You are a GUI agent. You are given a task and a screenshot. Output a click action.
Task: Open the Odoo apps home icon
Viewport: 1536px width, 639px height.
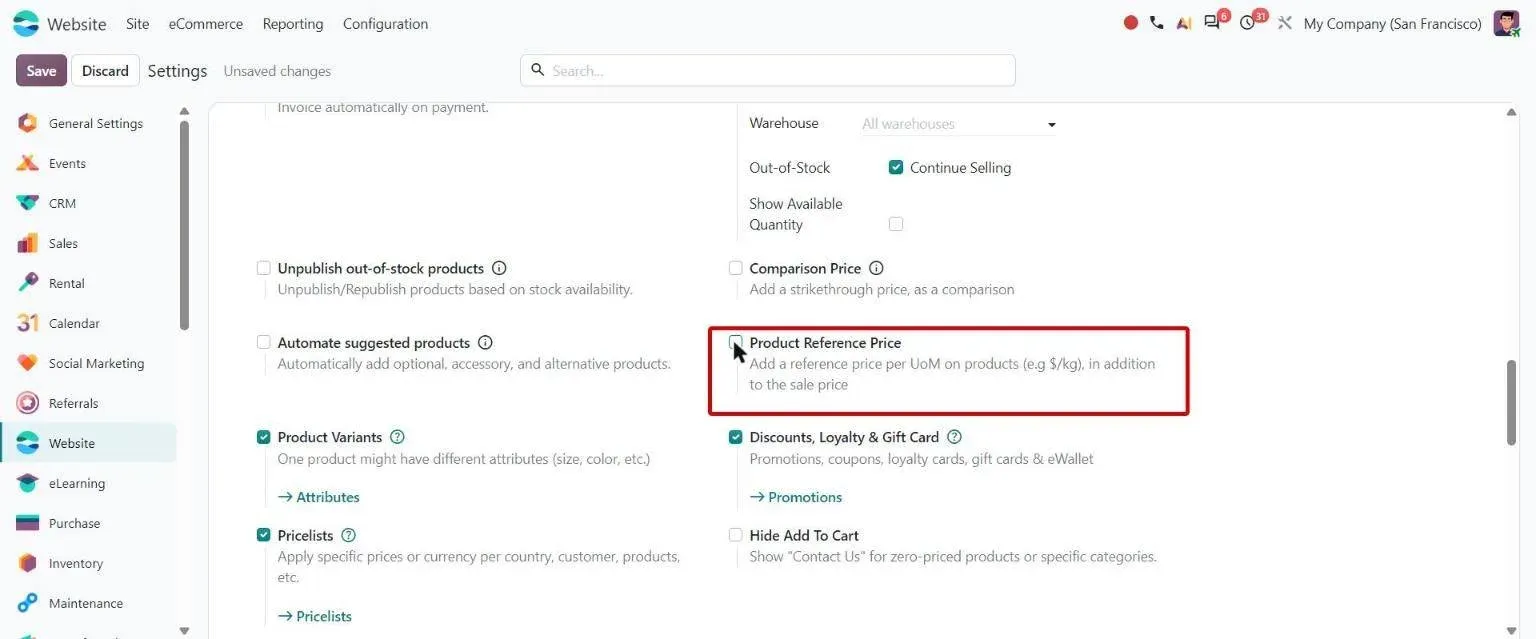coord(26,23)
